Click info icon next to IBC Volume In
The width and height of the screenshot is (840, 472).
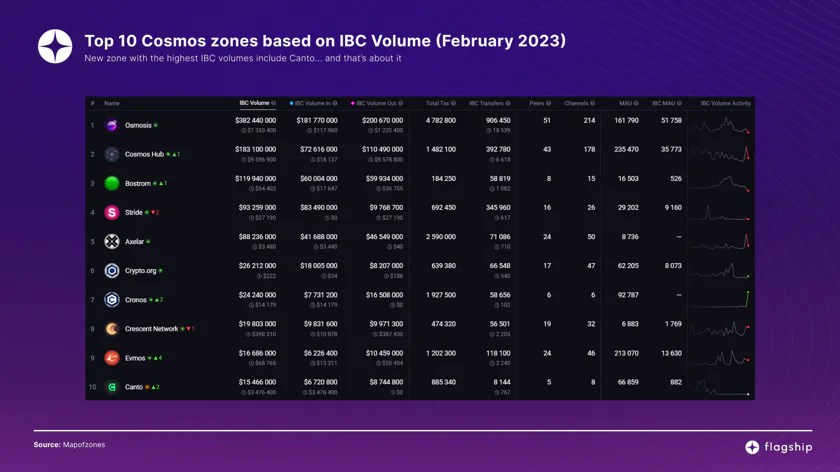click(335, 103)
